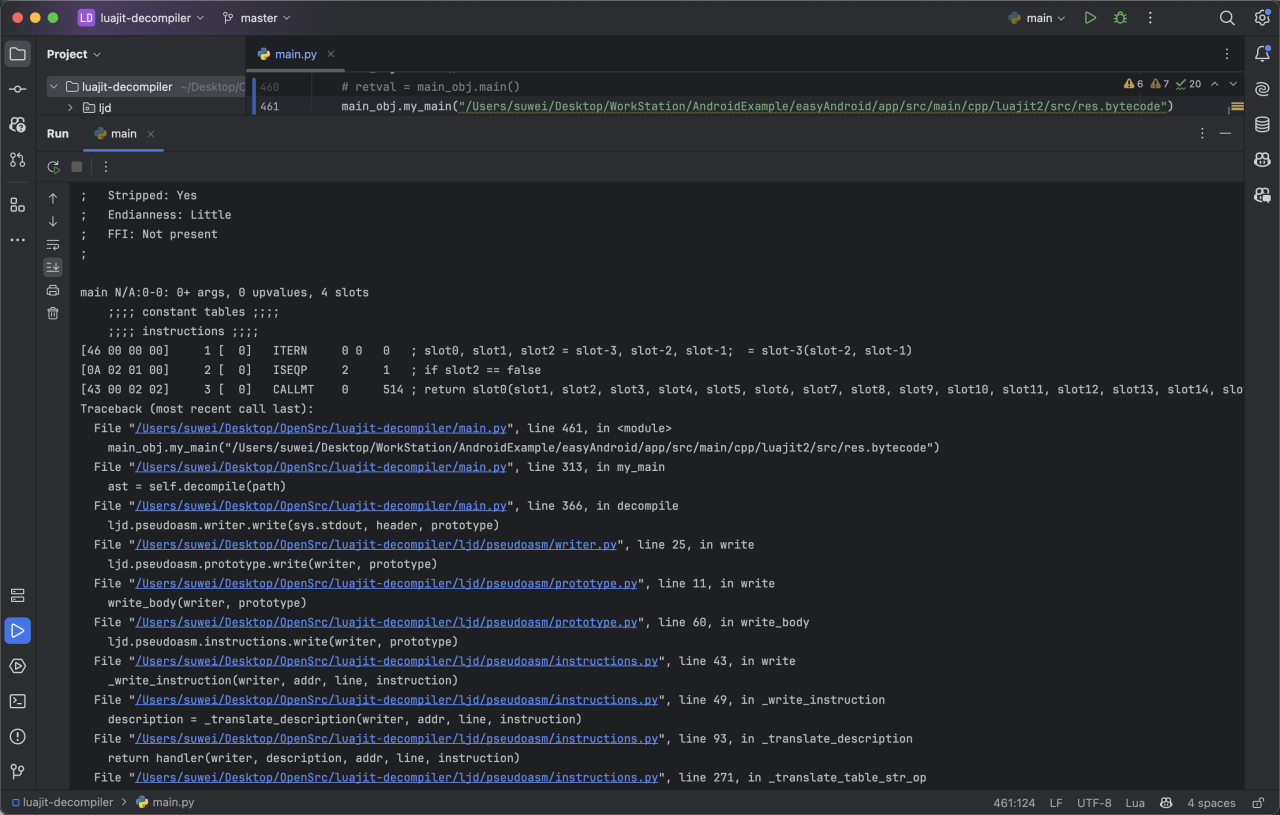Screen dimensions: 1280x815
Task: Clear all console output with trash icon
Action: pyautogui.click(x=53, y=313)
